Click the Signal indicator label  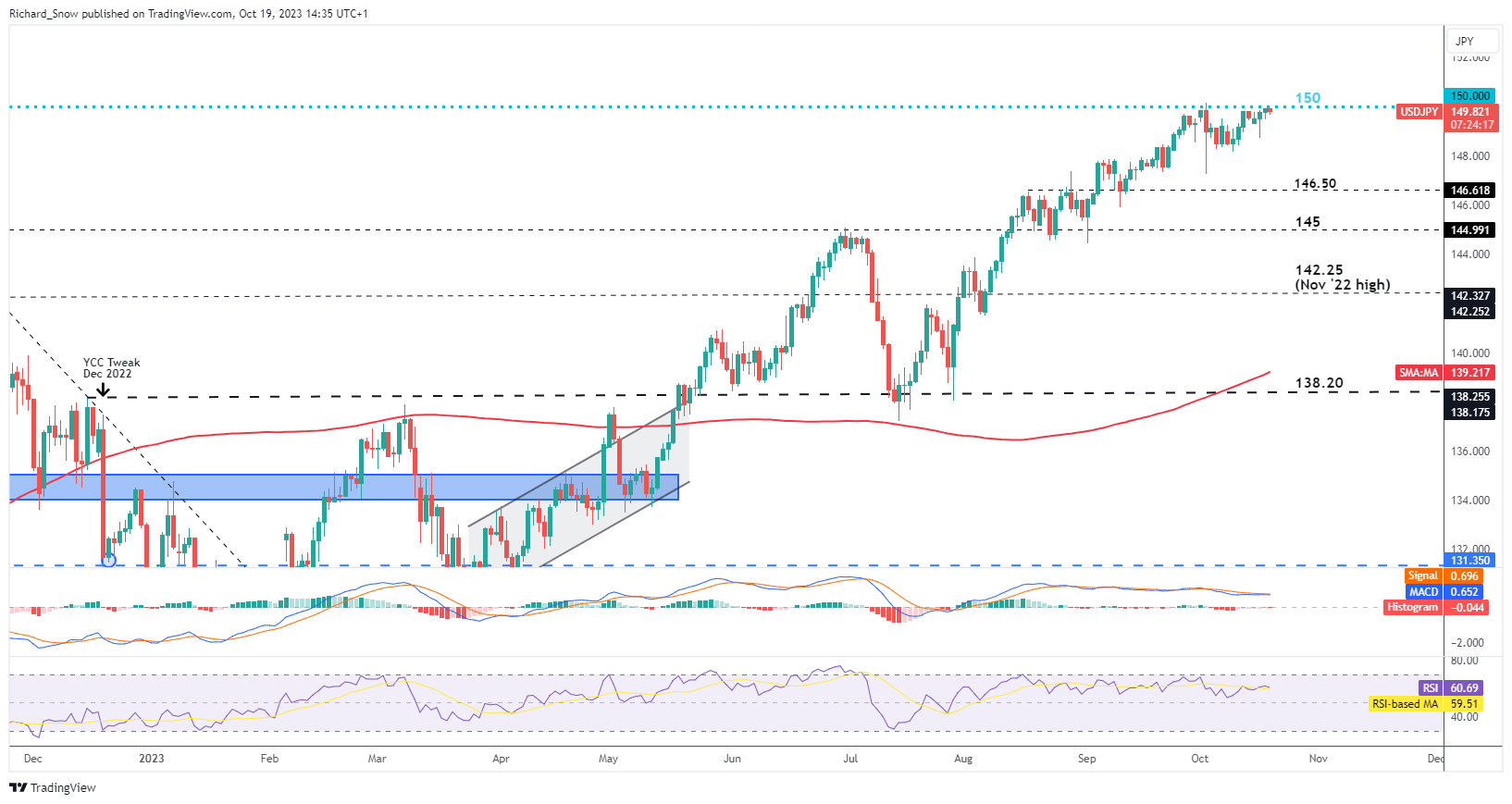[x=1422, y=576]
